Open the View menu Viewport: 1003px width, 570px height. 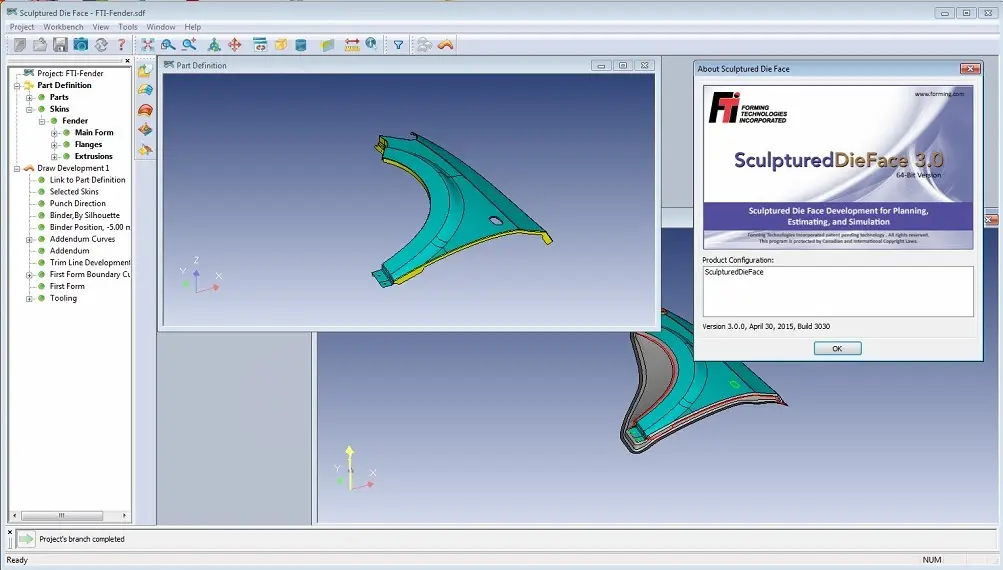(x=100, y=27)
